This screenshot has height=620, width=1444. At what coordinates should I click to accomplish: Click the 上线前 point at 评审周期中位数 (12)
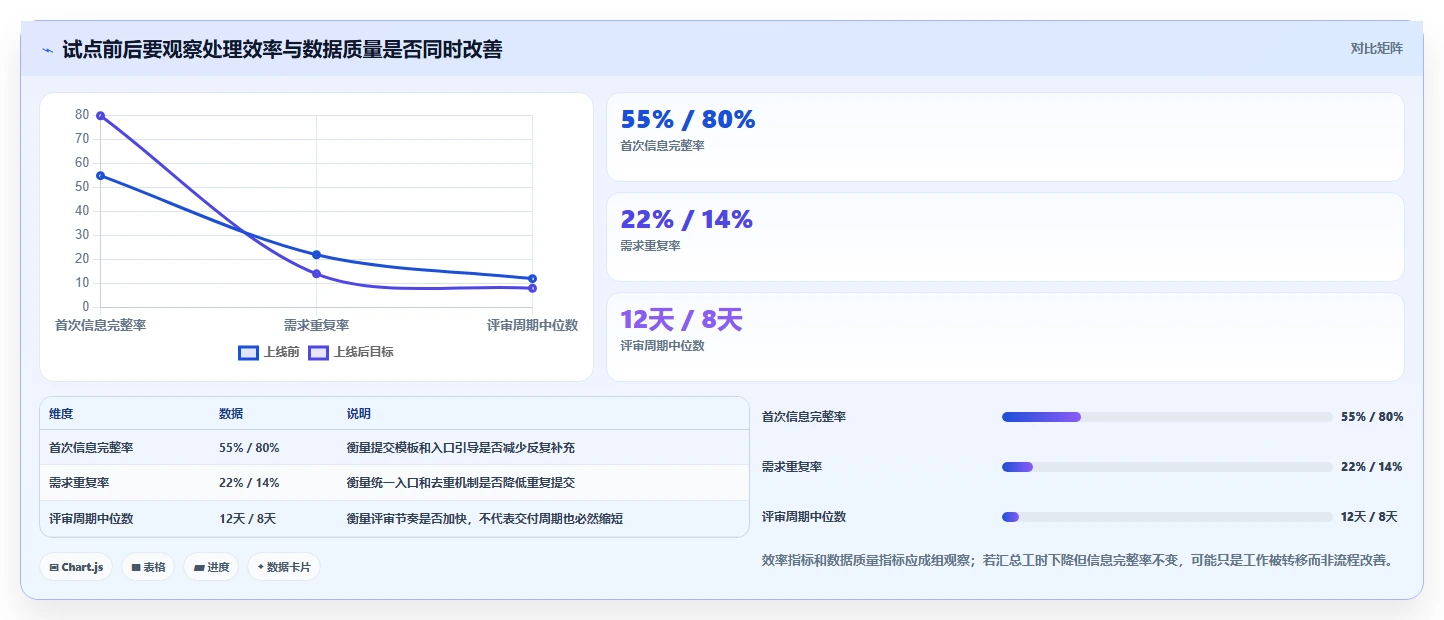[532, 279]
